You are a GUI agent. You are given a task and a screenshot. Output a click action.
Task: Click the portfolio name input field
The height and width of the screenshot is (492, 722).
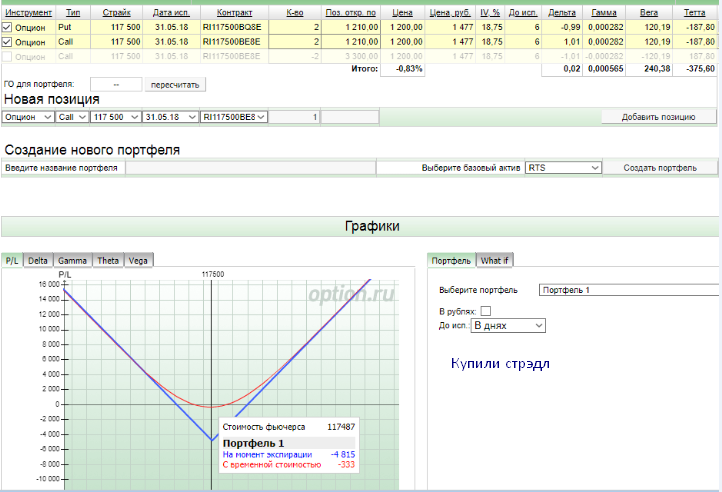[x=250, y=168]
